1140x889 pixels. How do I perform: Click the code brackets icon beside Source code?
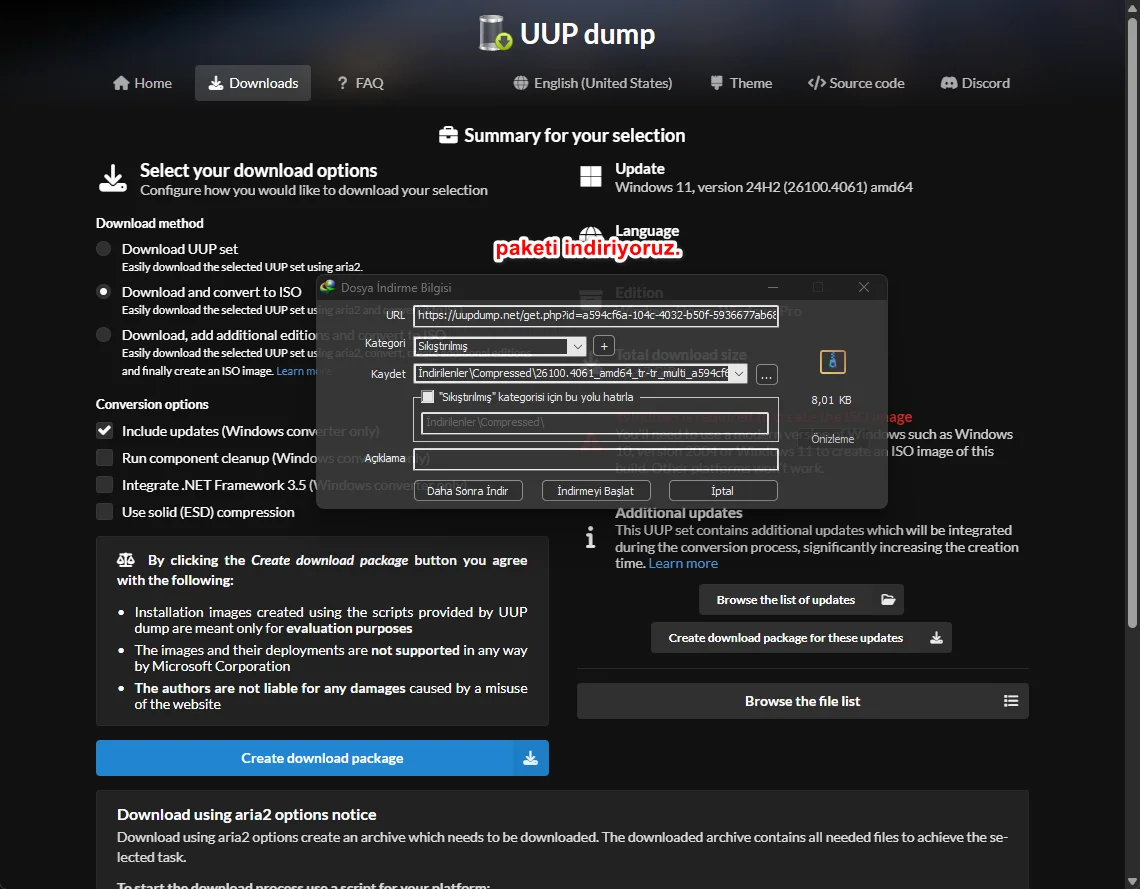(x=816, y=83)
